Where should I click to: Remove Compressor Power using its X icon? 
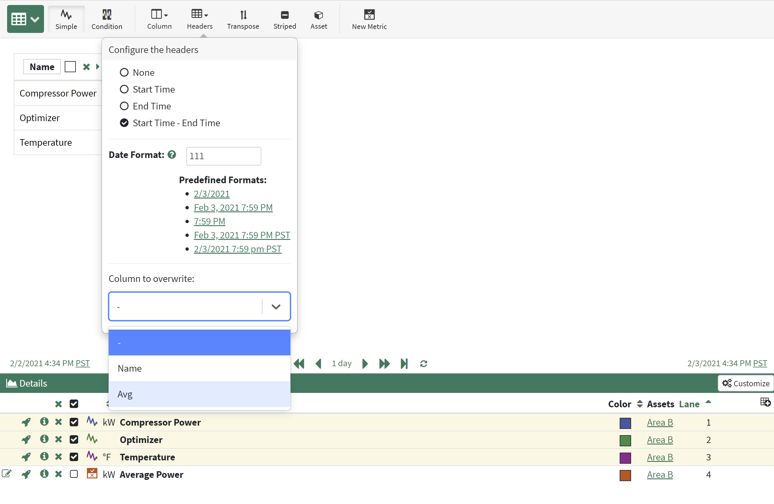coord(58,422)
